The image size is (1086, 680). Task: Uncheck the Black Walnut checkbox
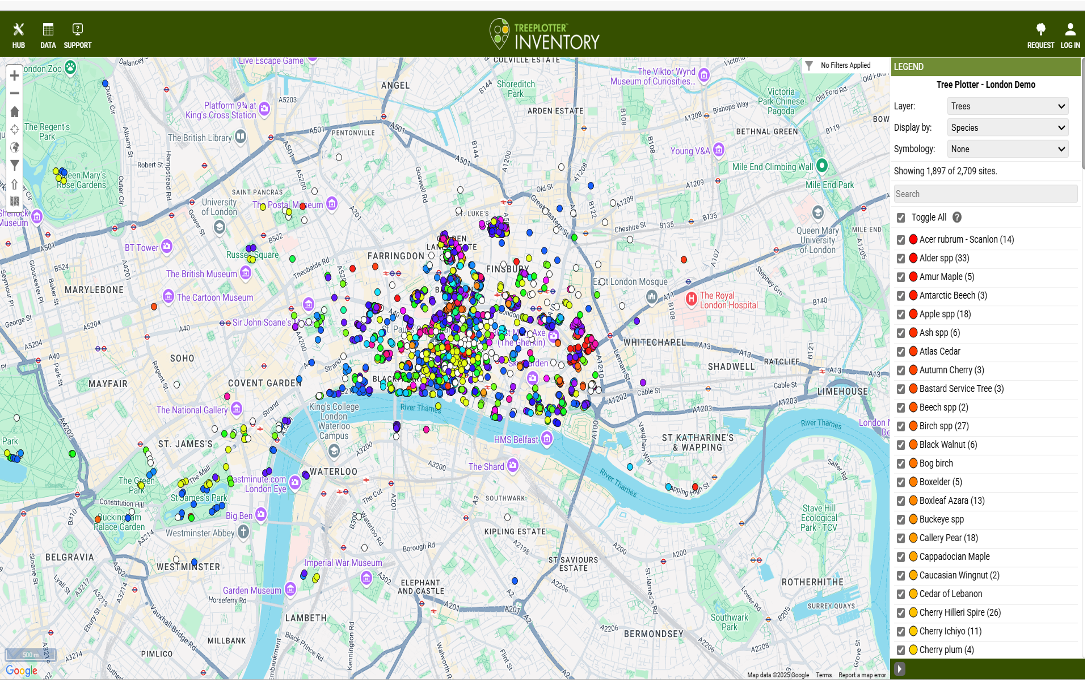(x=901, y=445)
